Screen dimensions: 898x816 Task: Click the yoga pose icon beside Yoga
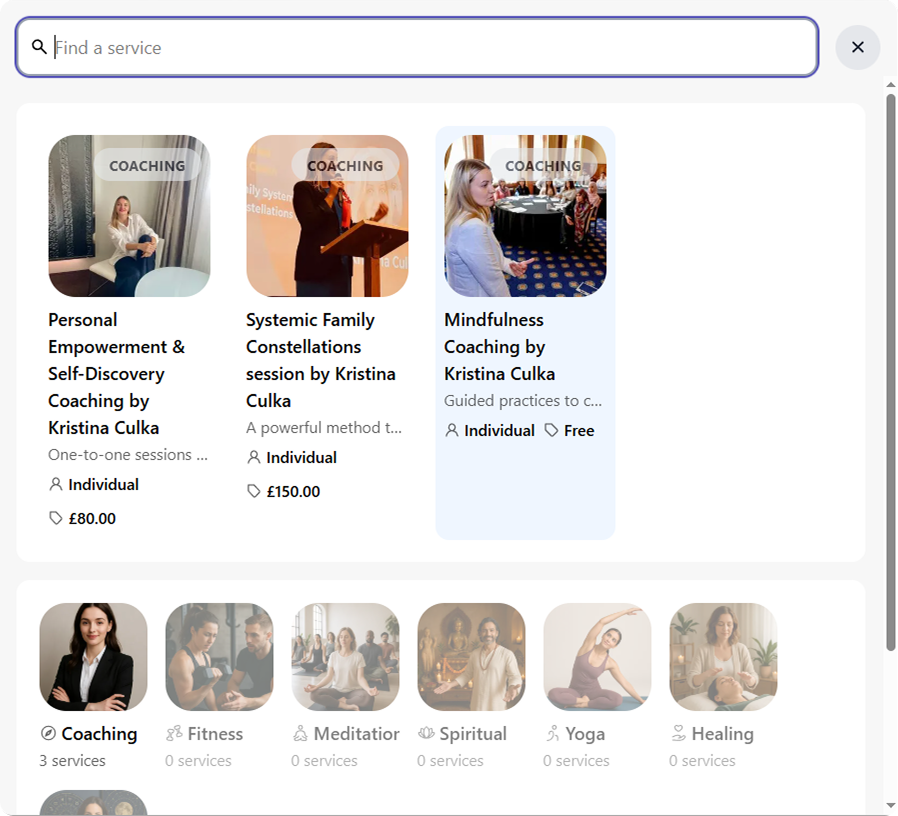pyautogui.click(x=552, y=734)
